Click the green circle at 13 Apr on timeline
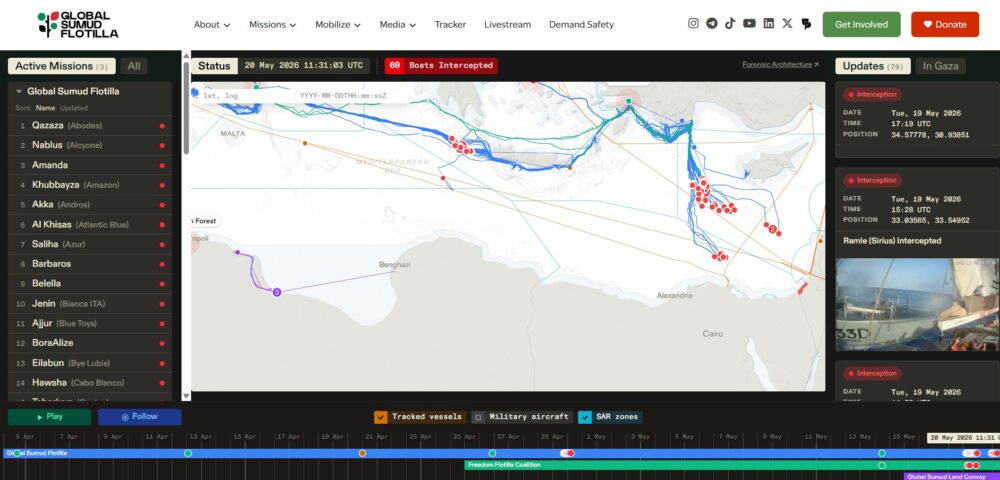Viewport: 1000px width, 480px height. [188, 453]
